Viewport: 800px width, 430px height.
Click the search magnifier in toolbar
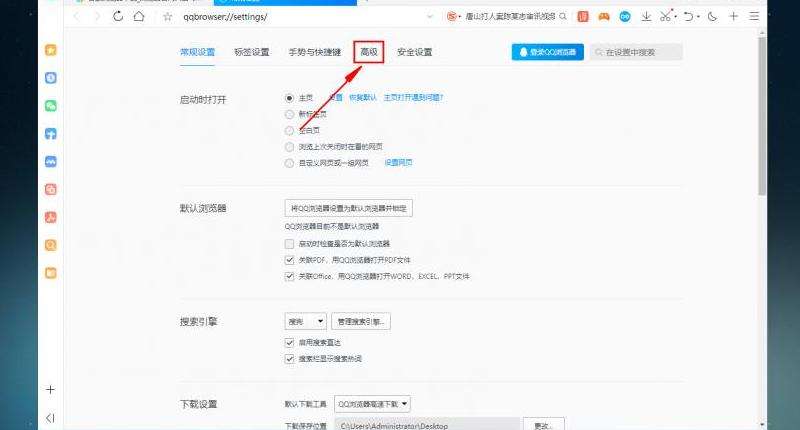coord(563,16)
